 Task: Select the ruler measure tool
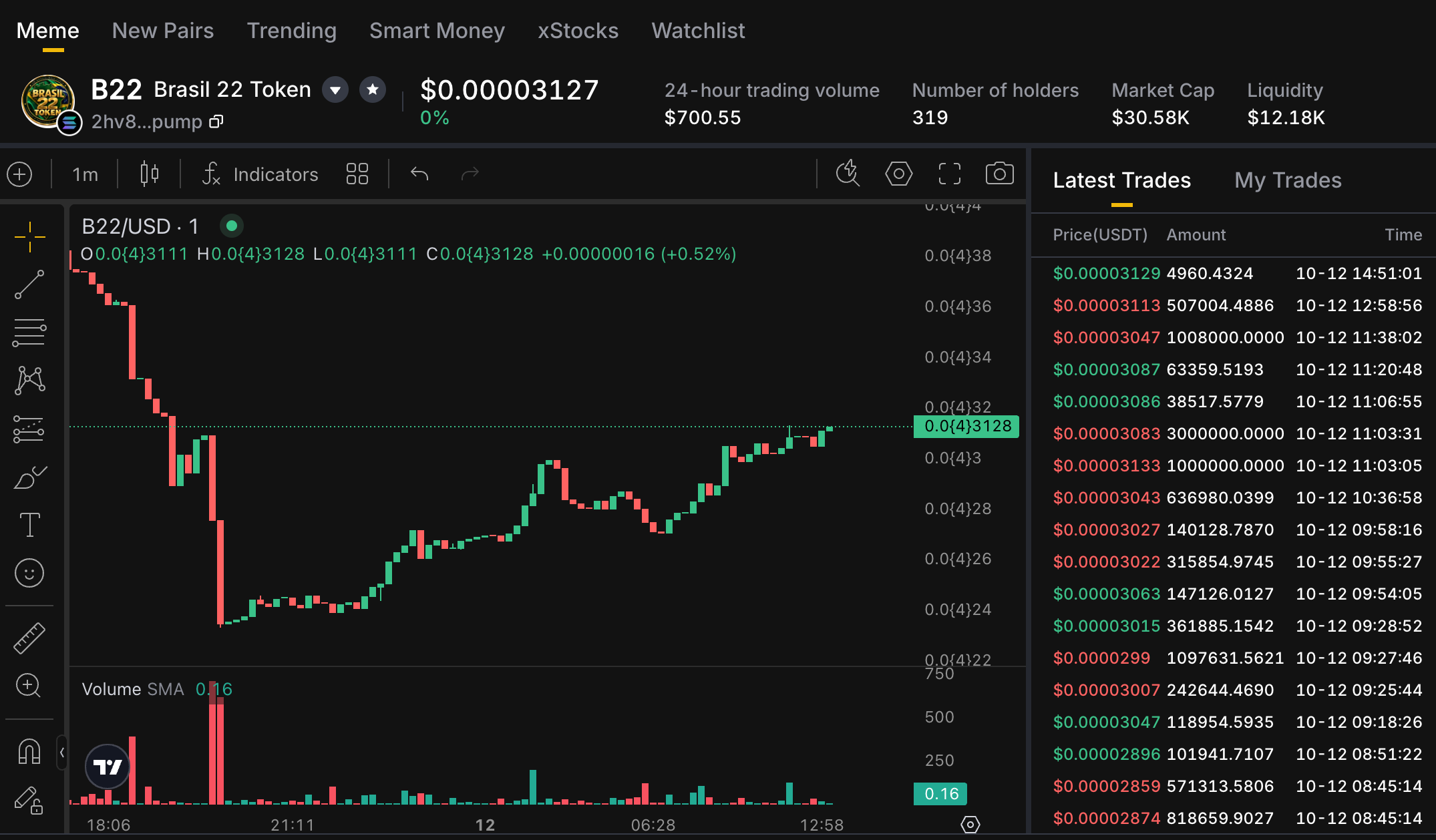(29, 638)
